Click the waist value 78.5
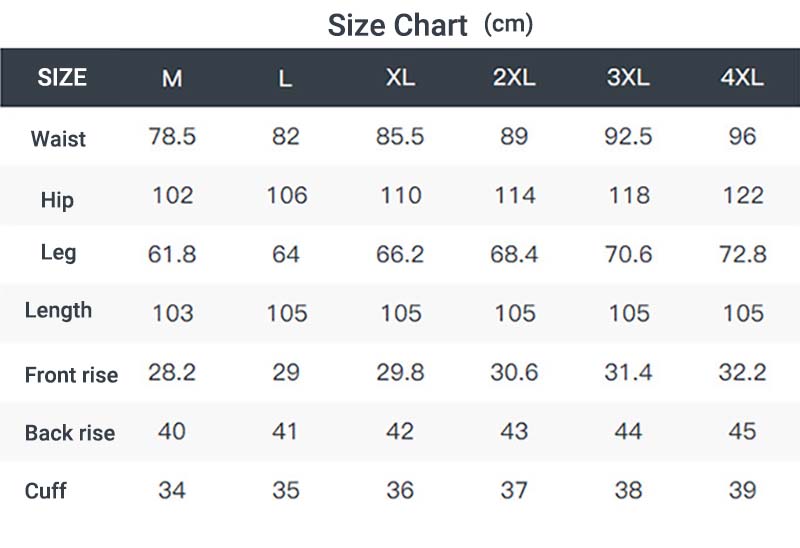The image size is (800, 548). 172,137
